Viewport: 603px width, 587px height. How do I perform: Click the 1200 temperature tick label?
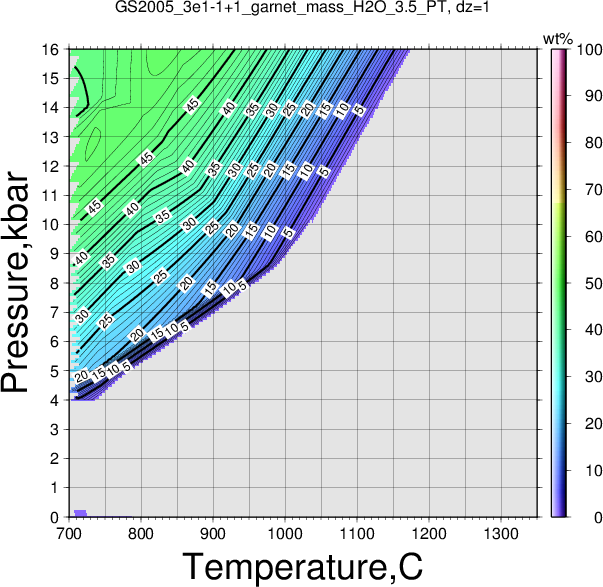(429, 534)
